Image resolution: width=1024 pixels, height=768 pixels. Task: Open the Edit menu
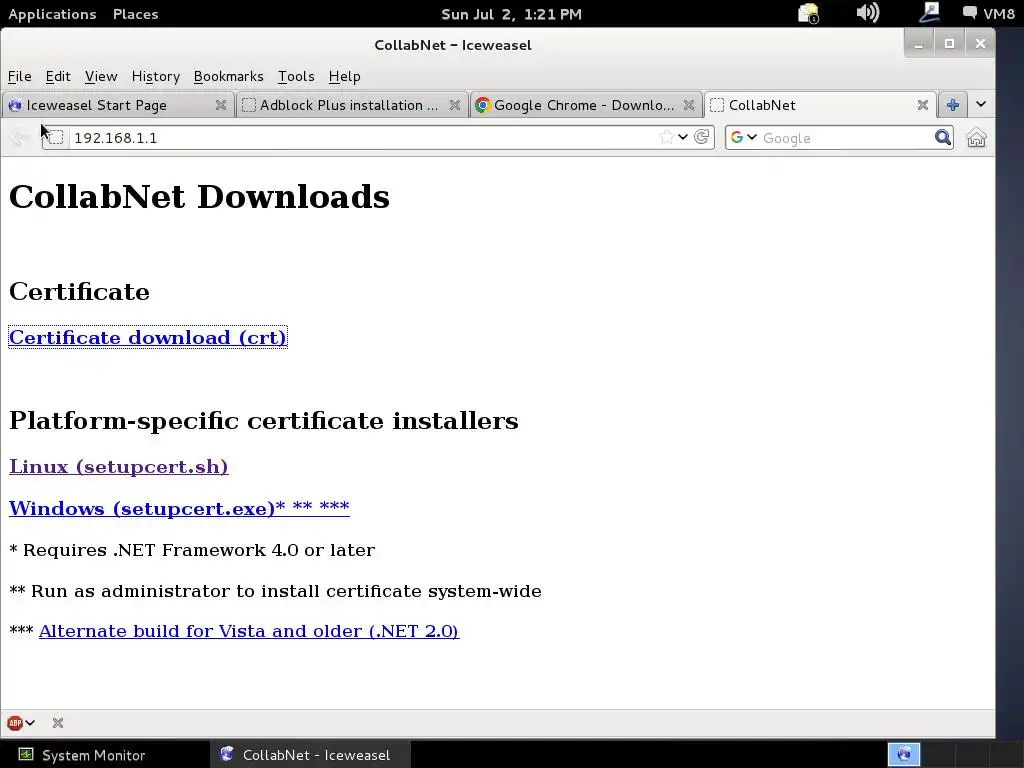click(x=58, y=76)
